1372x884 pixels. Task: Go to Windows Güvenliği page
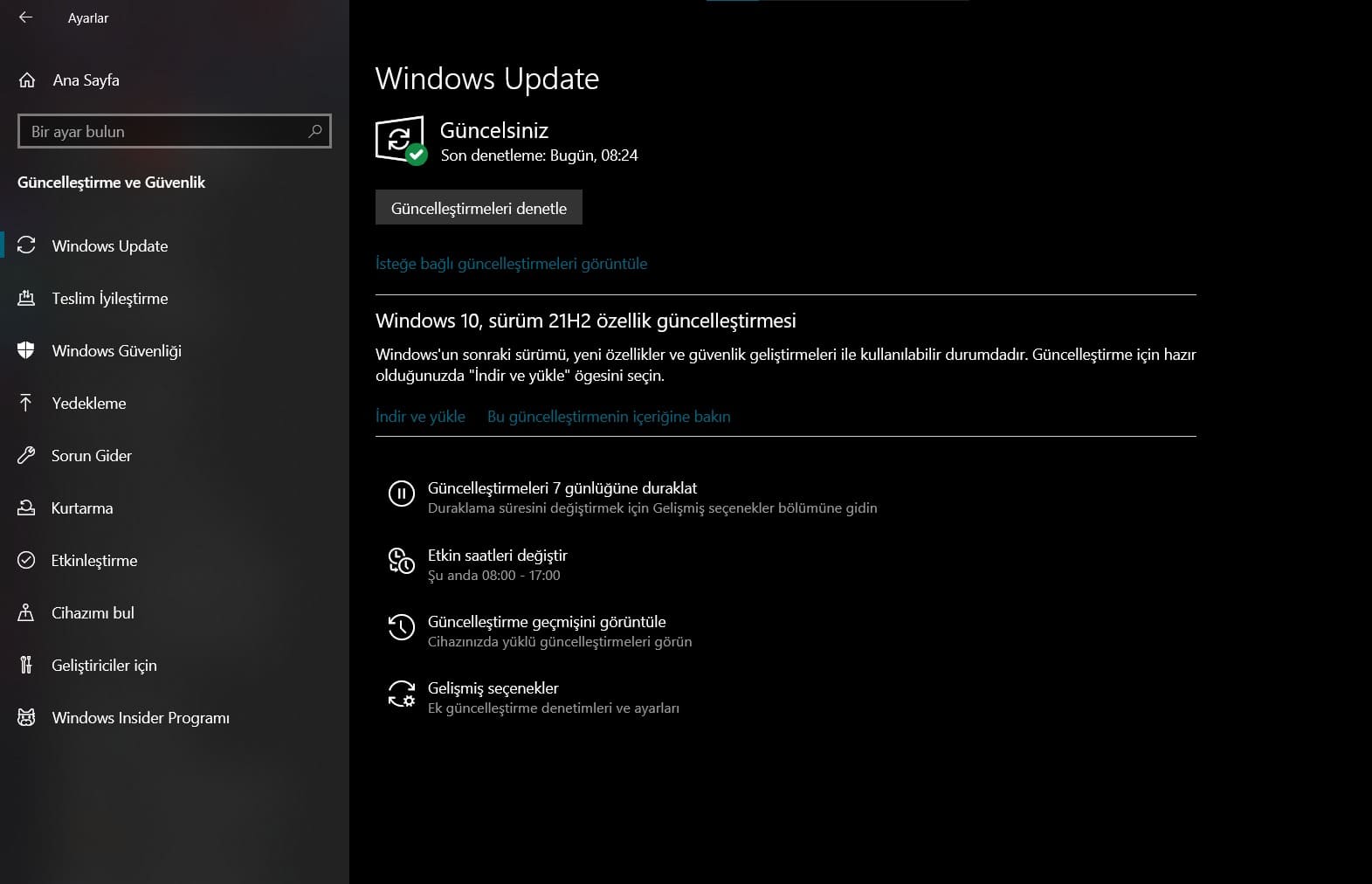click(117, 350)
